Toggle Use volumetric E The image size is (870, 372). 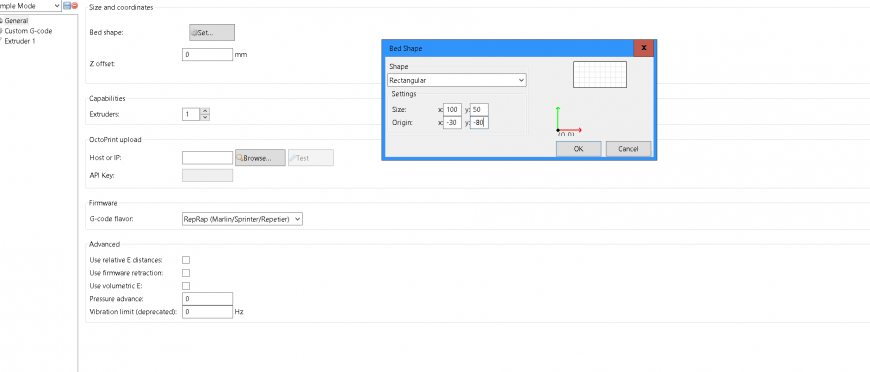[x=186, y=286]
